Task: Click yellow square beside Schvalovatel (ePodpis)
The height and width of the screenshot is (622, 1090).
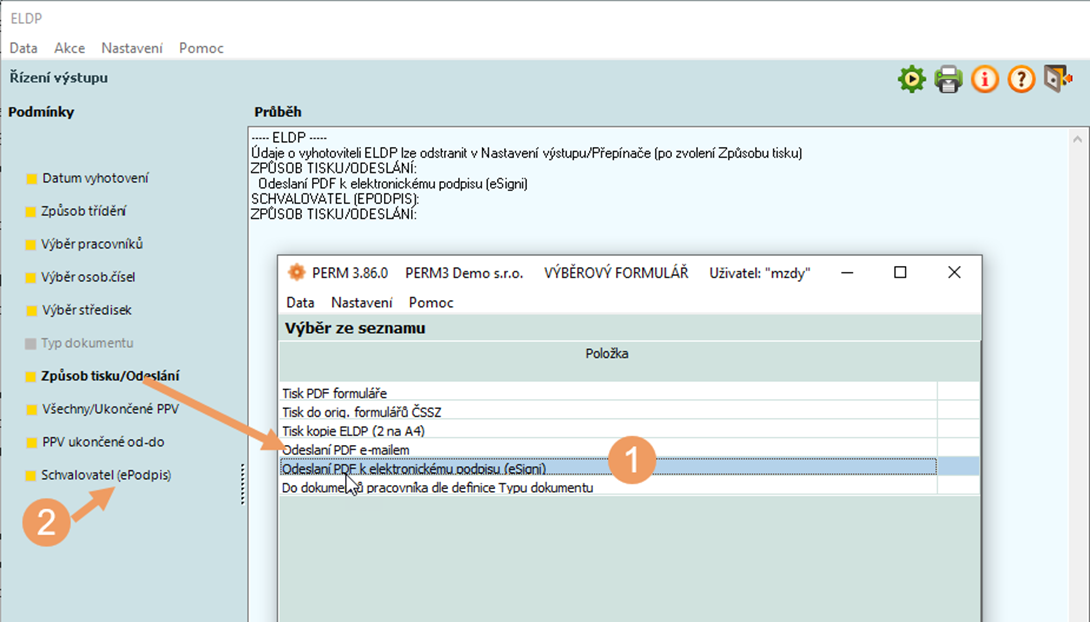Action: coord(31,475)
